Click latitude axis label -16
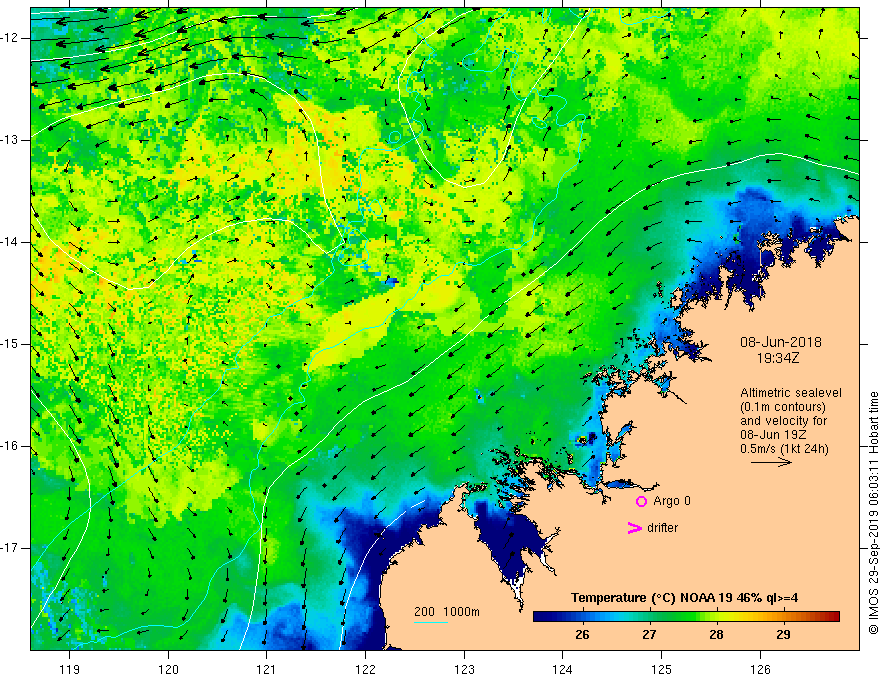 10,446
